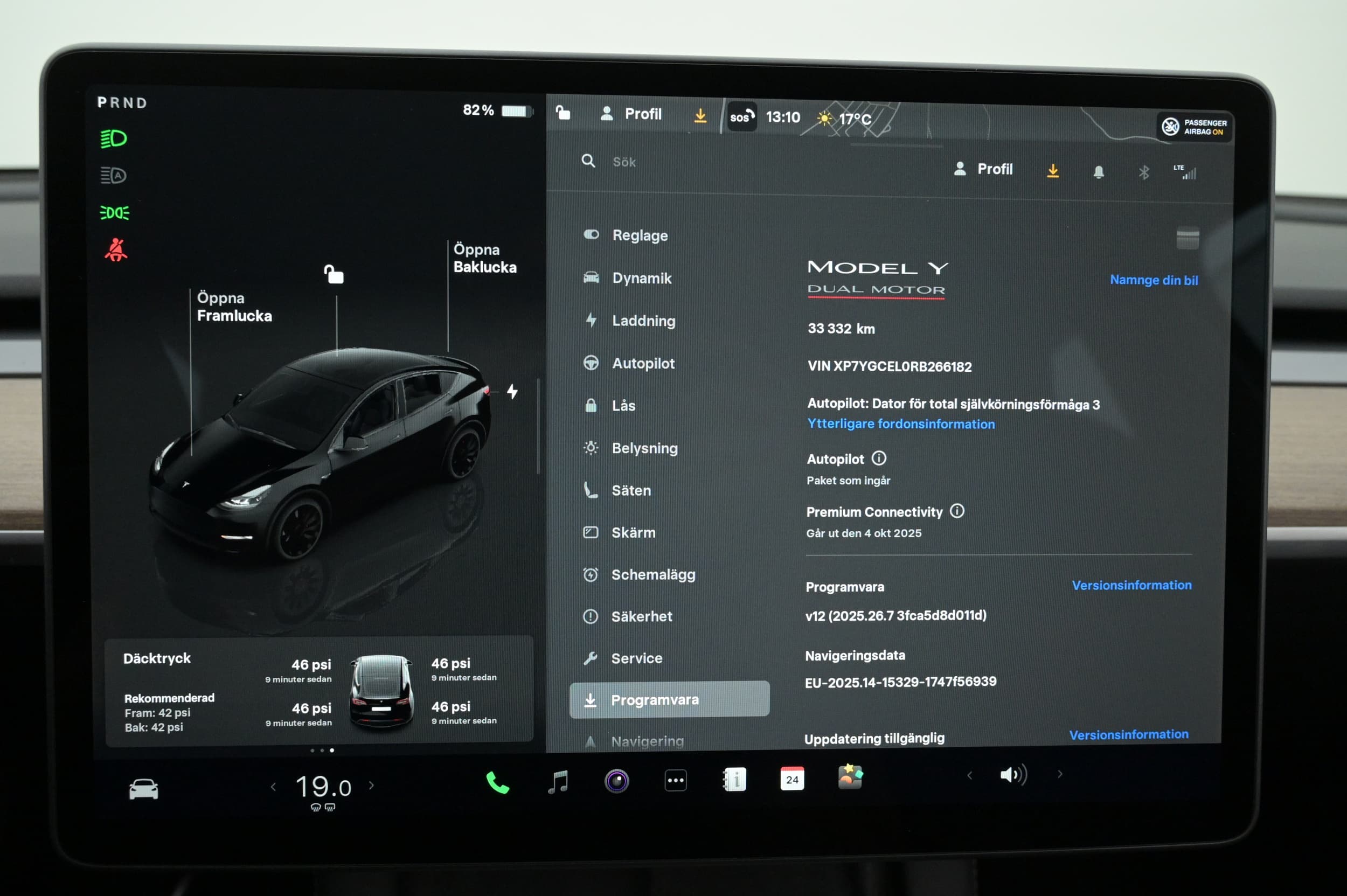Tap the Passenger Airbag On indicator
Image resolution: width=1347 pixels, height=896 pixels.
1195,127
